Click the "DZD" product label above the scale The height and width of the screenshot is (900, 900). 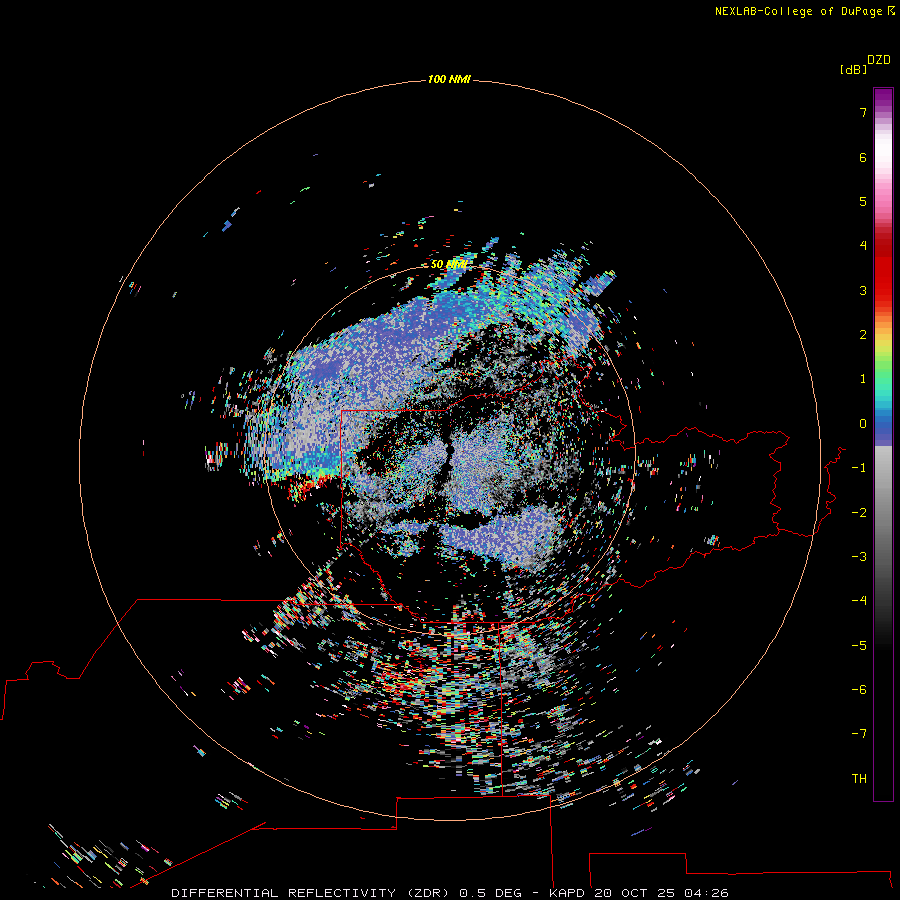point(879,60)
